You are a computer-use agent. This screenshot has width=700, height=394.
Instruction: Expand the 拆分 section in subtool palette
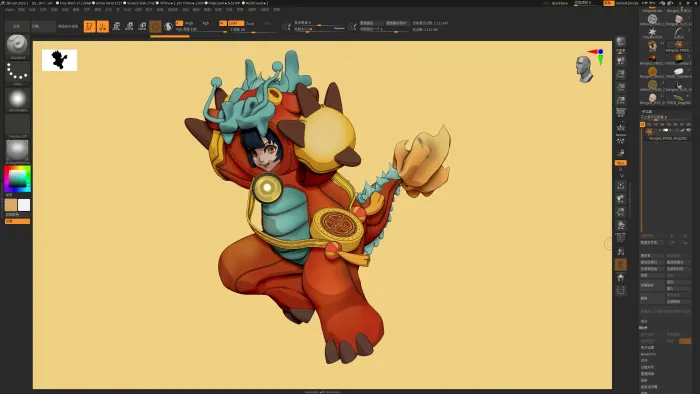(x=644, y=321)
